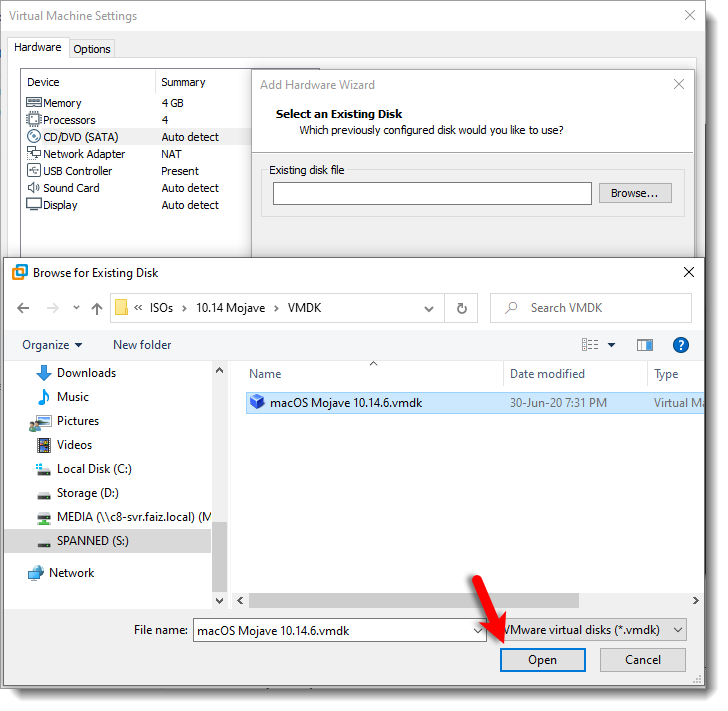728x711 pixels.
Task: Click the Open button
Action: coord(542,660)
